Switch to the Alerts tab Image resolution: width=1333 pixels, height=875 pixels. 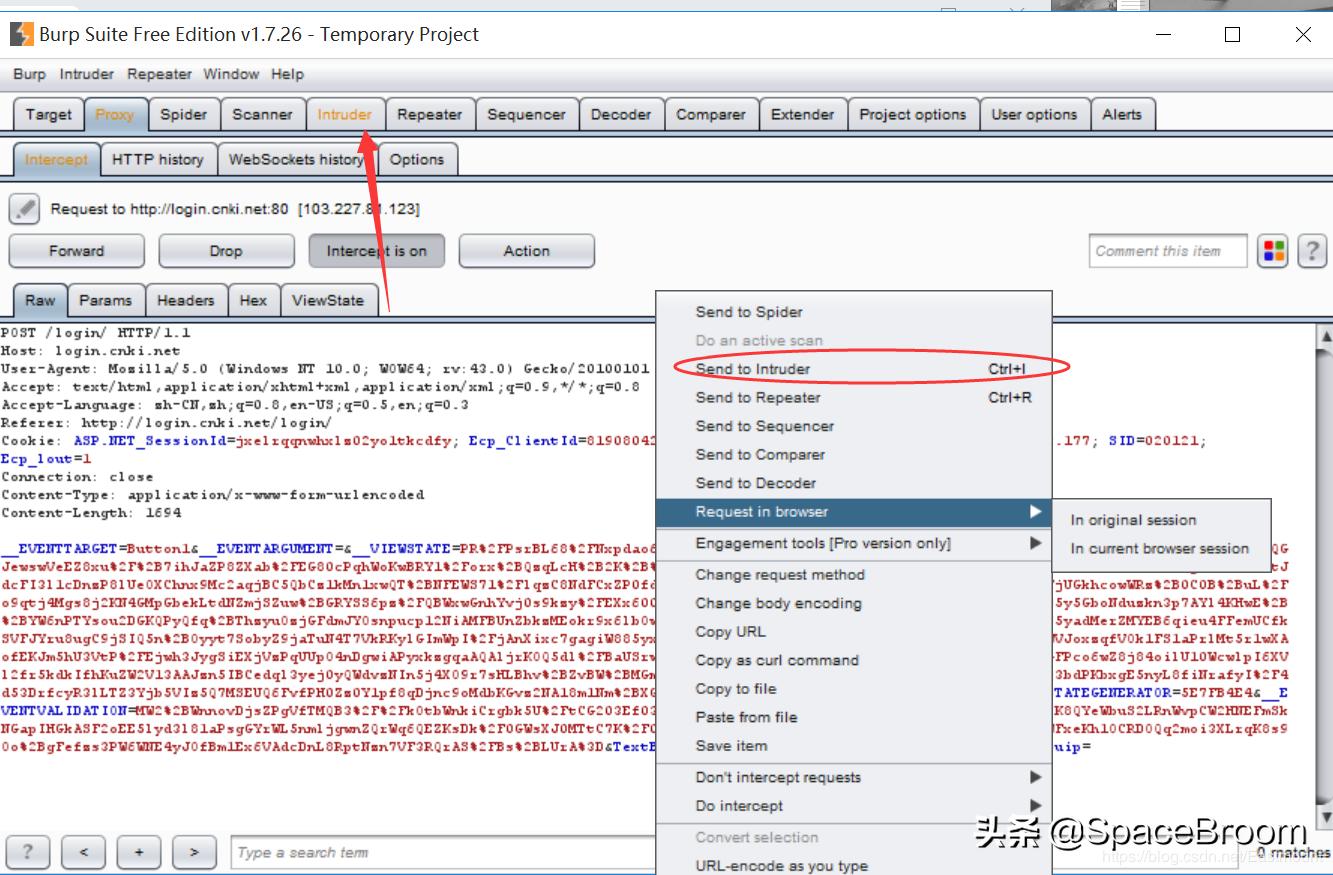point(1122,114)
